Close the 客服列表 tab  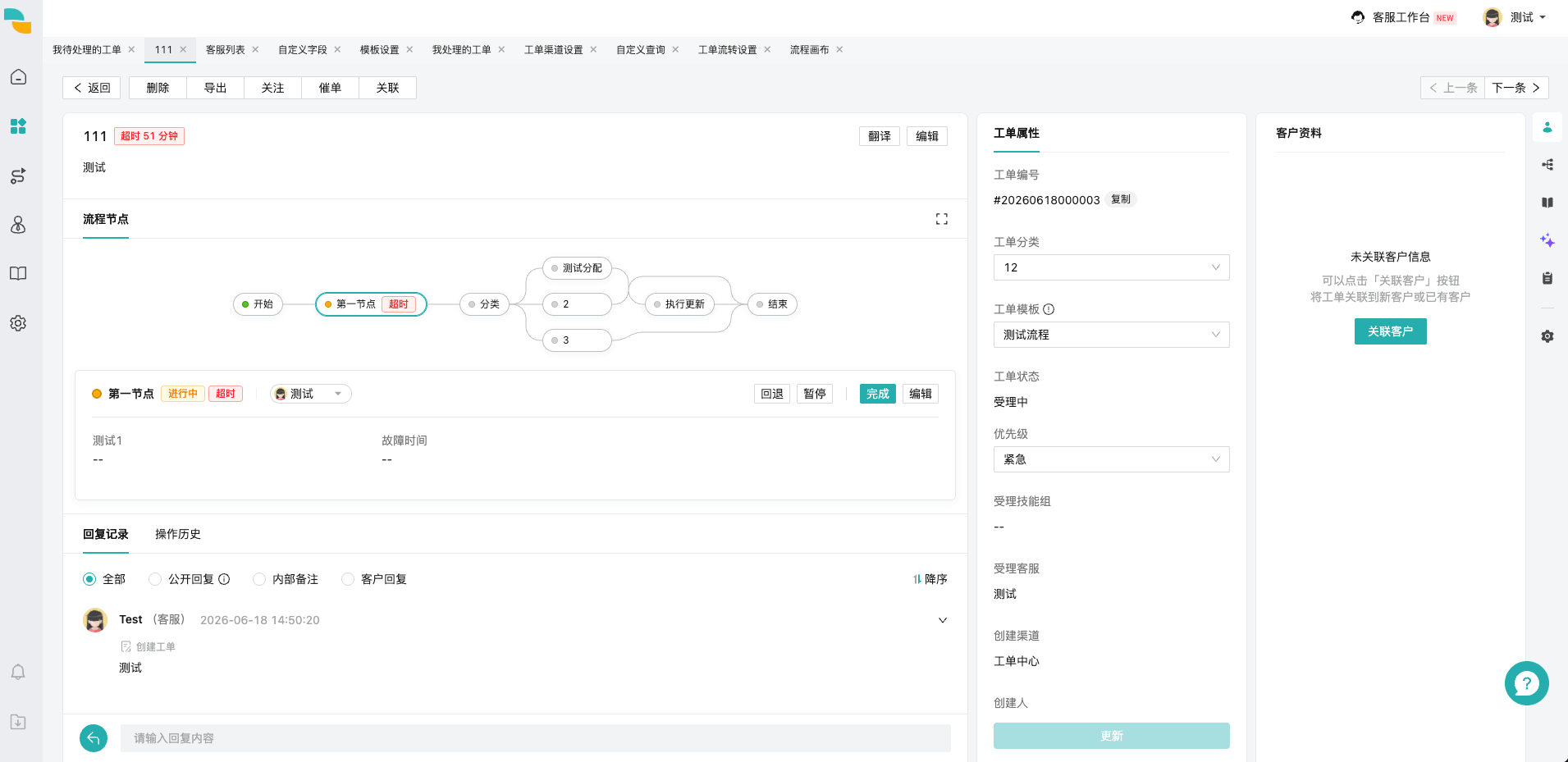pos(255,49)
